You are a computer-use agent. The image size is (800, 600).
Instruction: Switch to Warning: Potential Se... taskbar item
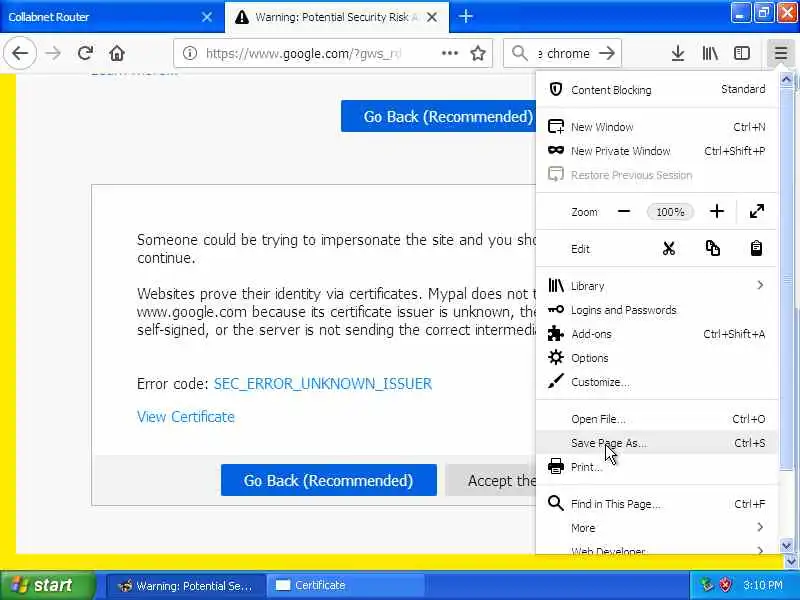pos(186,585)
